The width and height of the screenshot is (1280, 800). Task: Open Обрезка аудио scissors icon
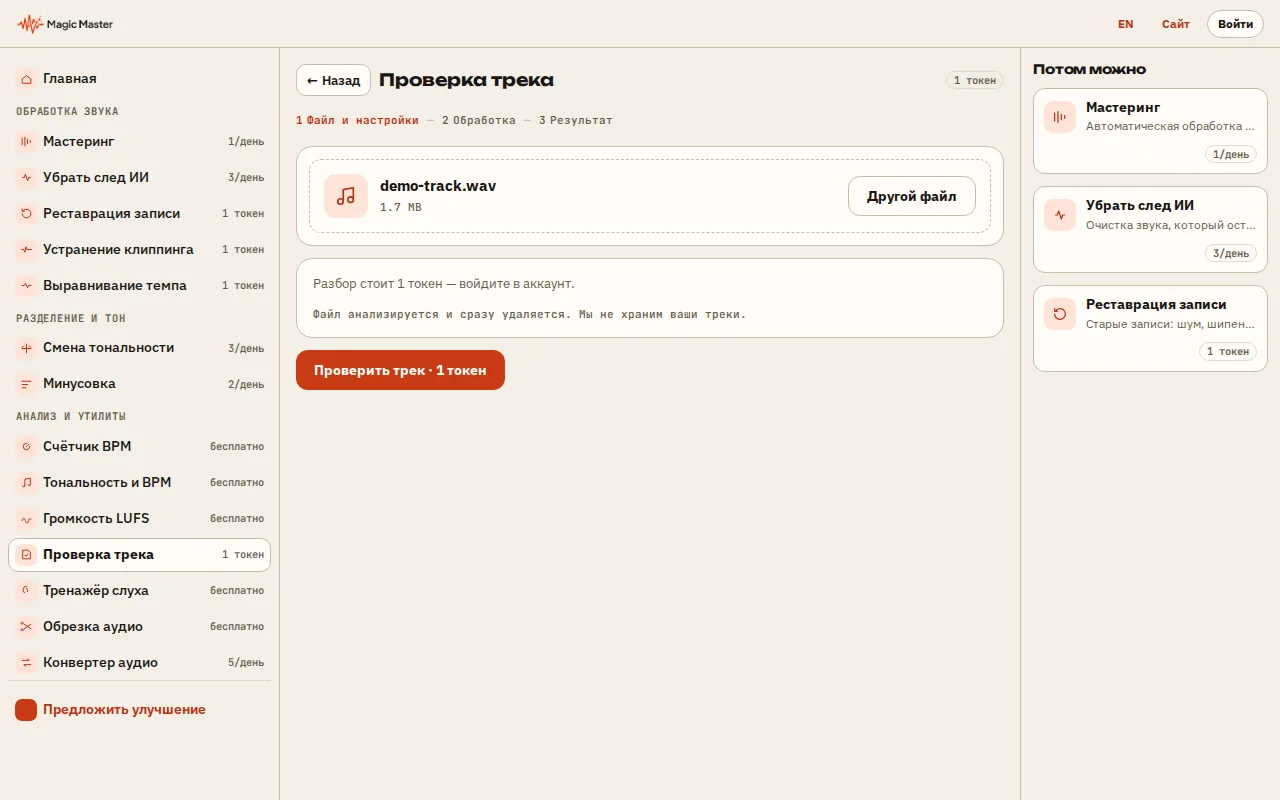click(26, 627)
